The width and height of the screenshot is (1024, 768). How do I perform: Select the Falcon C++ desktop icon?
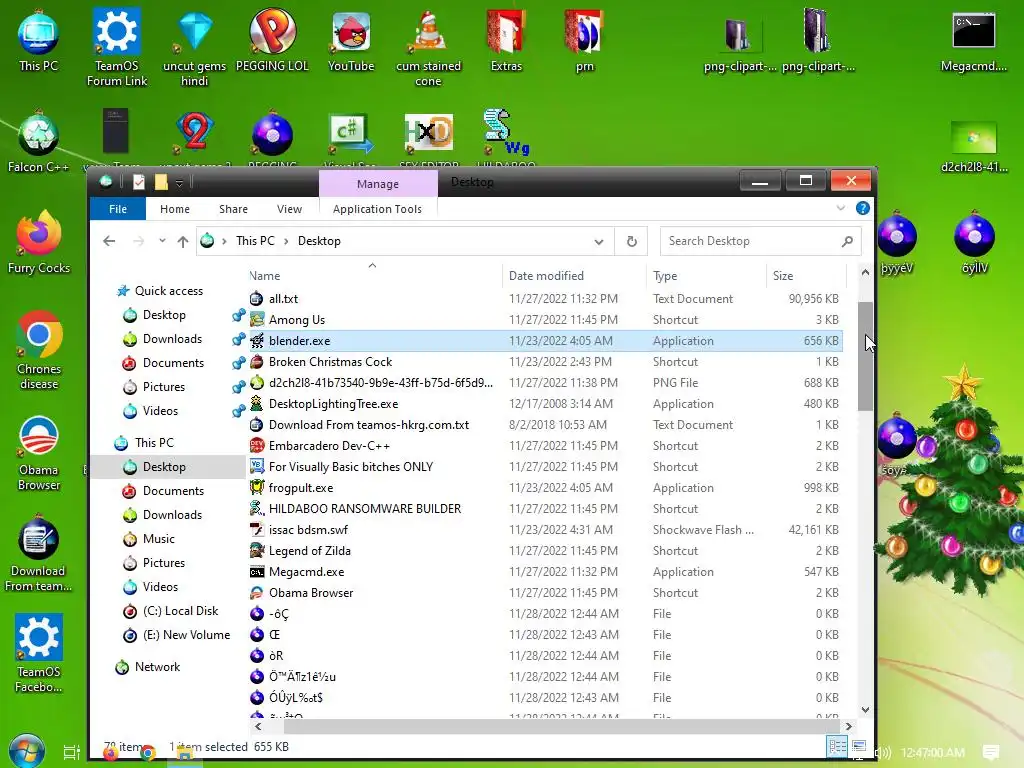pyautogui.click(x=39, y=142)
